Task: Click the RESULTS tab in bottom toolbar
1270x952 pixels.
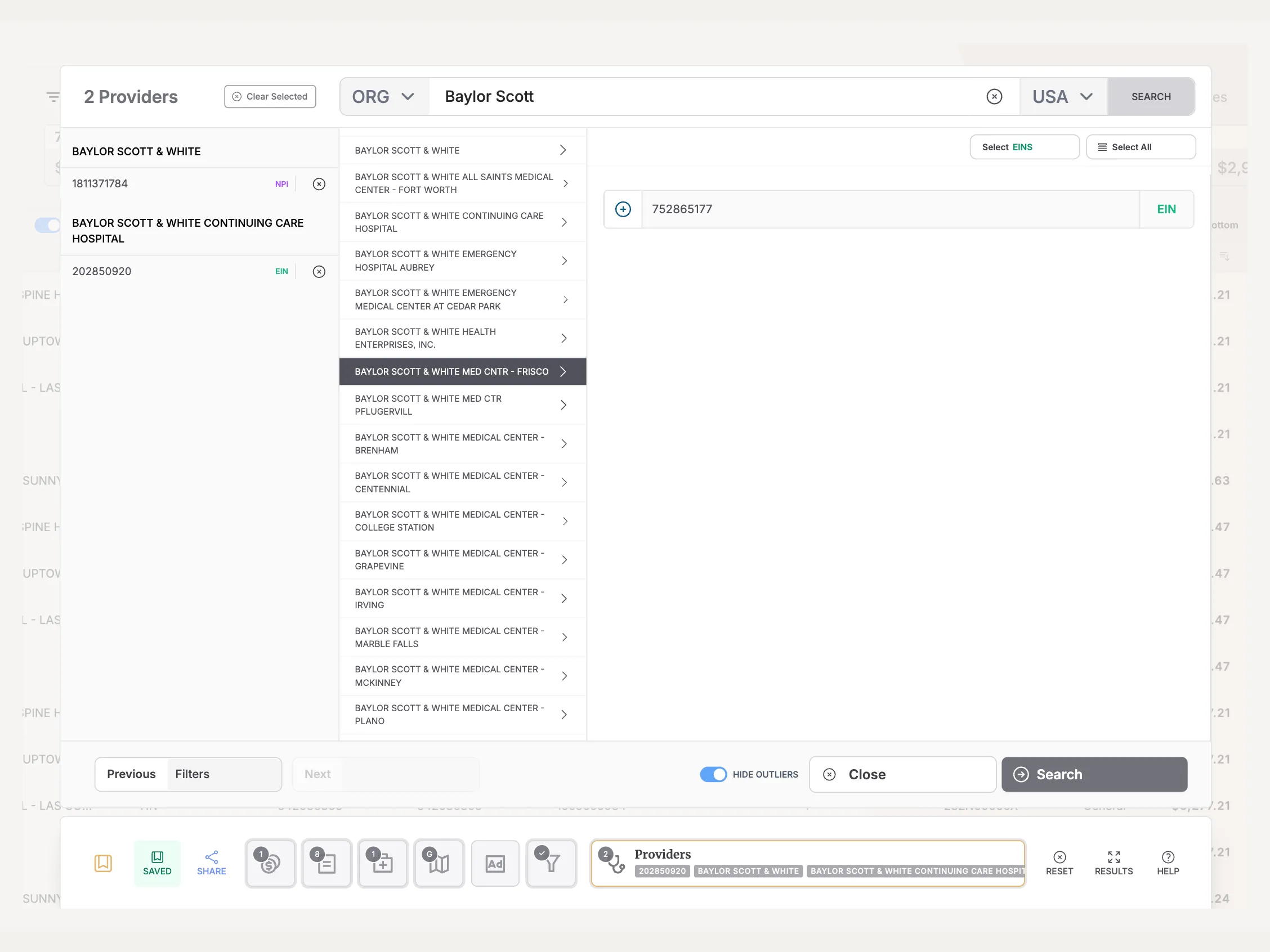Action: pos(1114,862)
